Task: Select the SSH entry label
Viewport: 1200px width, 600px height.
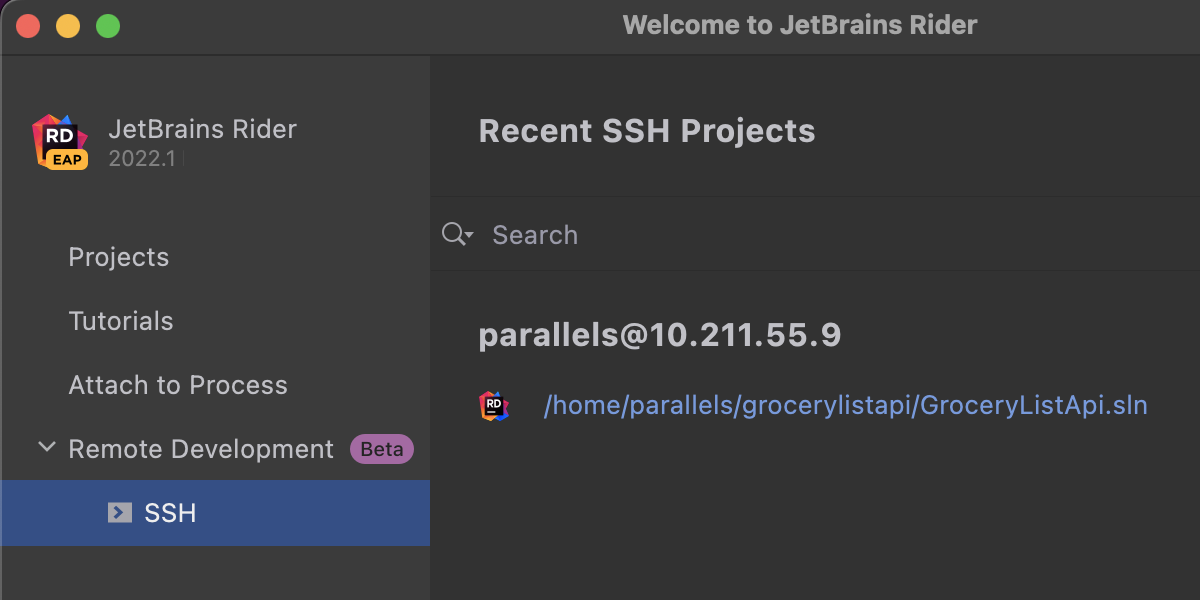Action: pyautogui.click(x=170, y=513)
